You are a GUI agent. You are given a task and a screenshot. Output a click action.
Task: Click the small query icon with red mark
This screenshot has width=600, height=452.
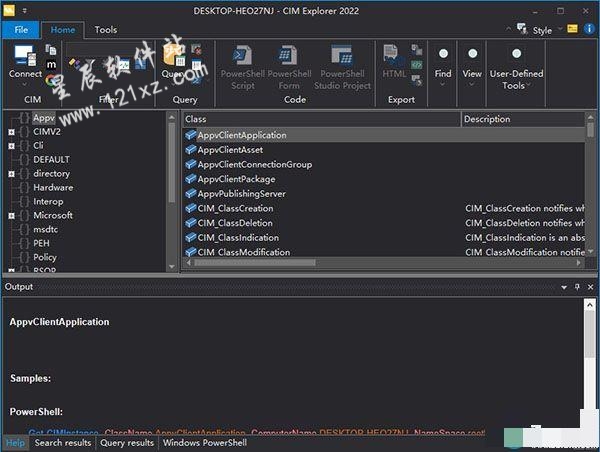[x=196, y=50]
